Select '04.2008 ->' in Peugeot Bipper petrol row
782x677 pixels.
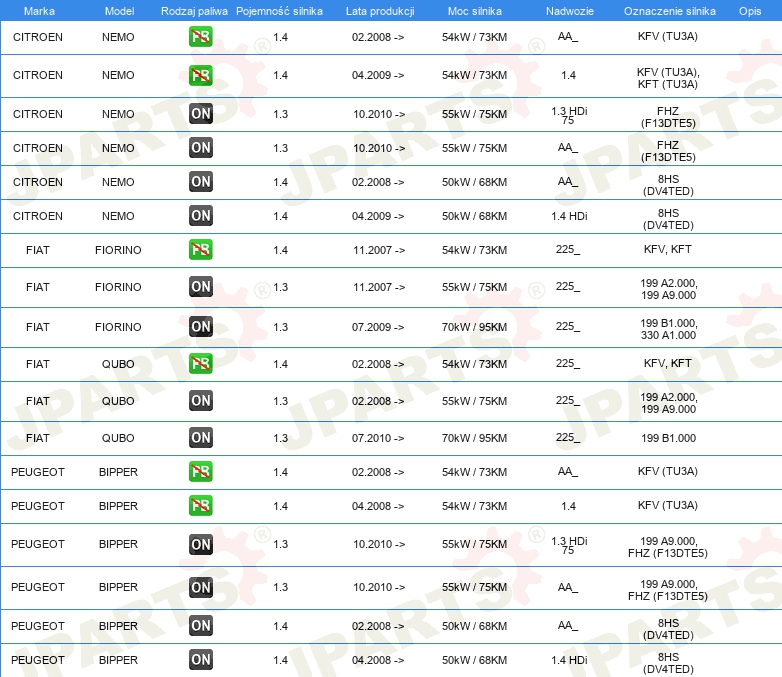coord(378,506)
